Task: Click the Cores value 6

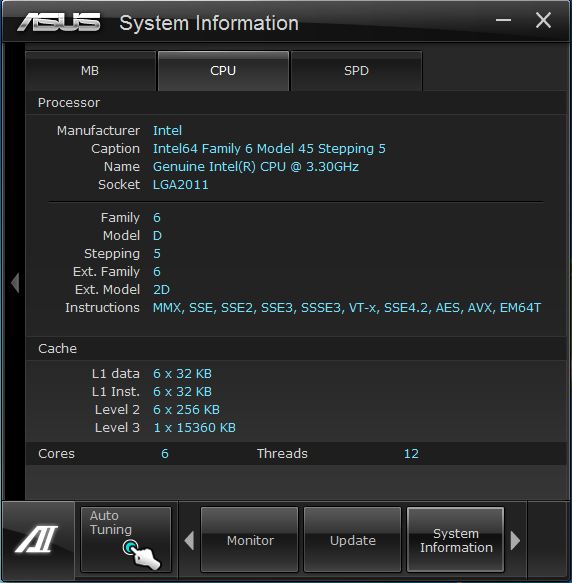Action: point(165,454)
